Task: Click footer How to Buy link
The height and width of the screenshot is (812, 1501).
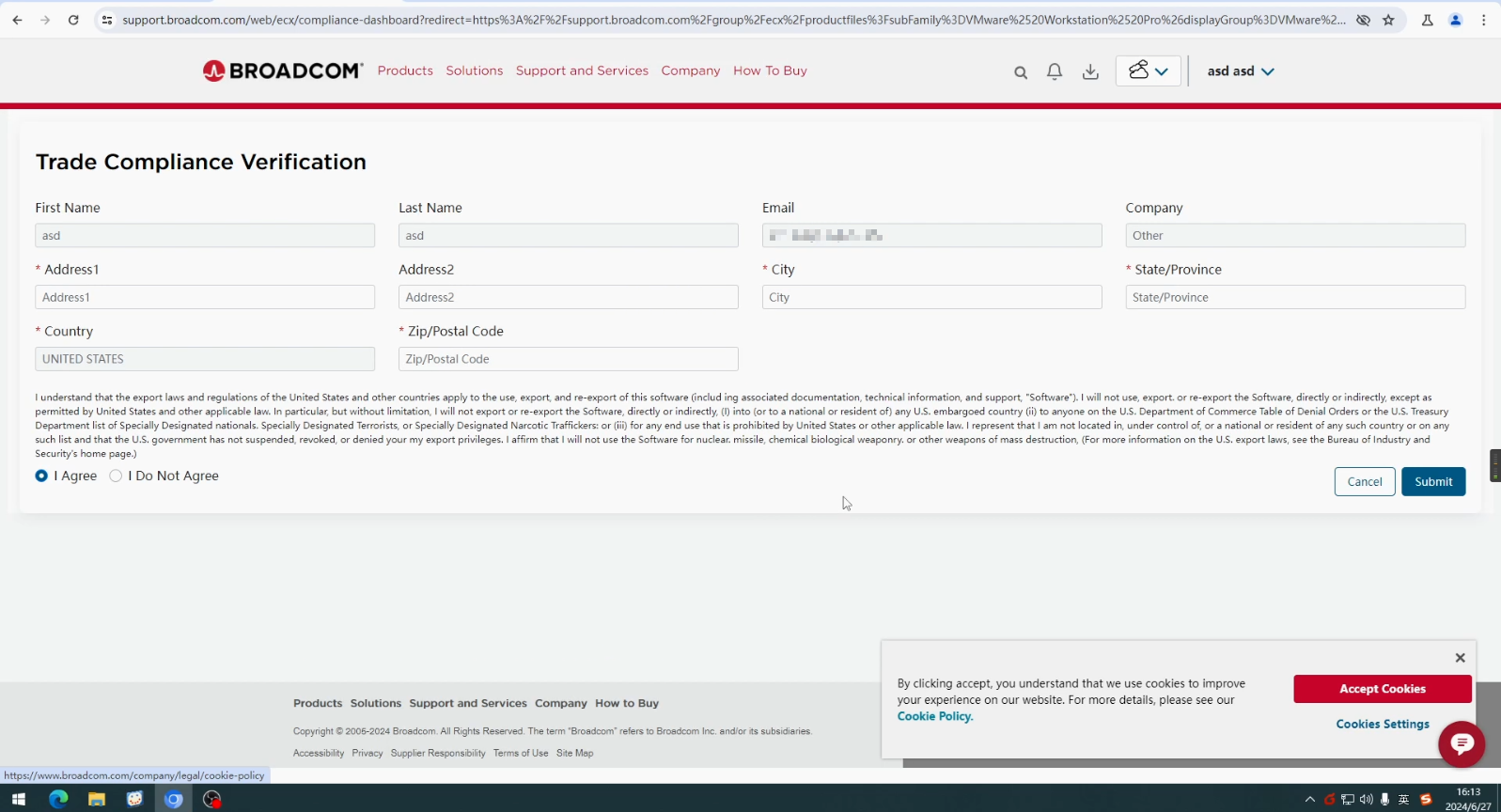Action: [627, 703]
